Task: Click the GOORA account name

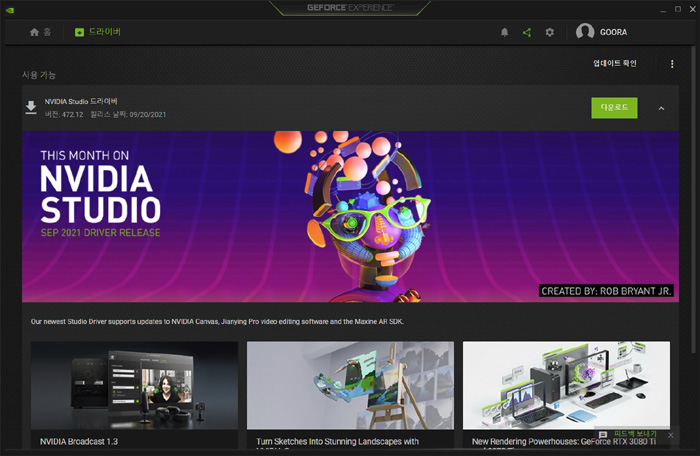Action: [614, 32]
